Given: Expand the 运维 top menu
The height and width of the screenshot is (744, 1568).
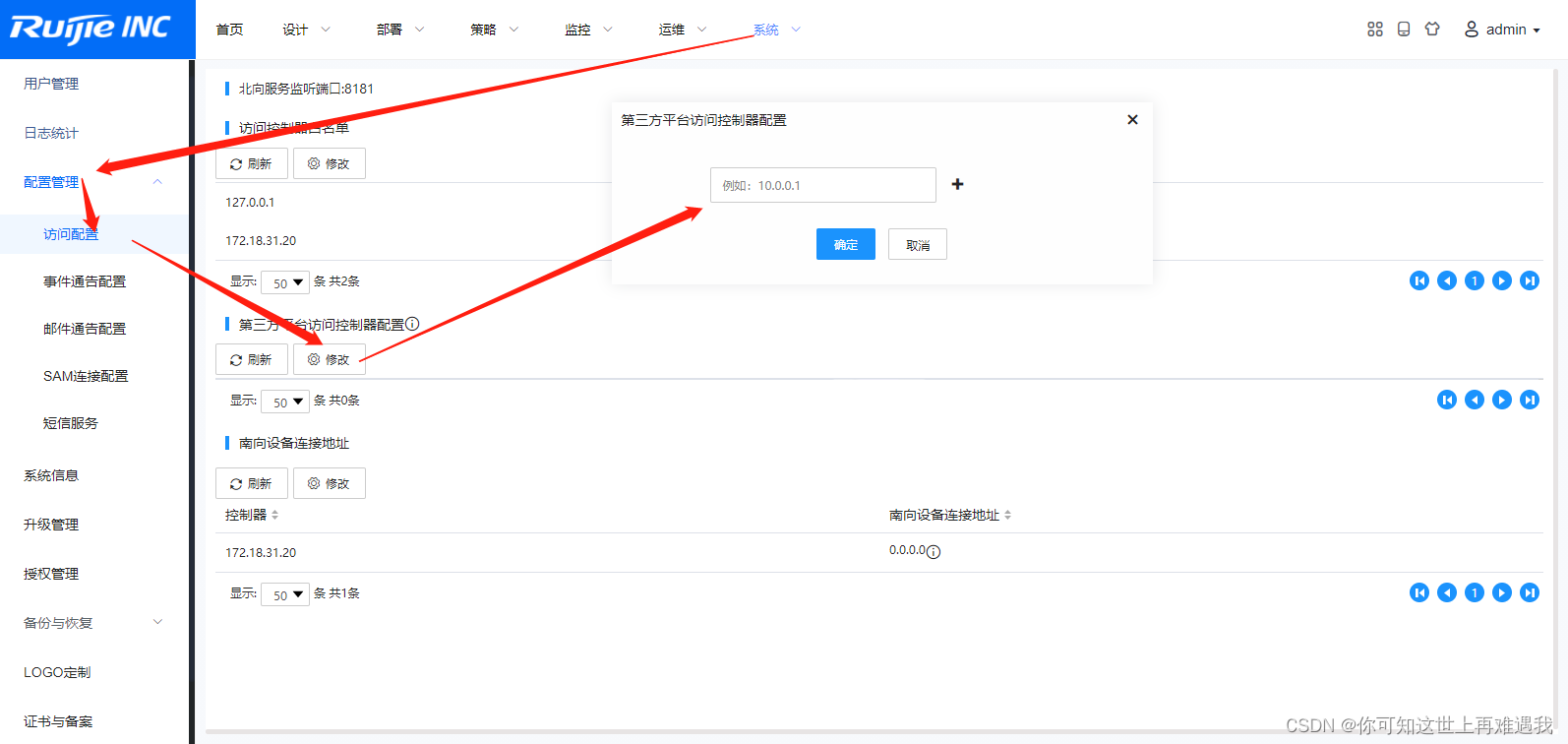Looking at the screenshot, I should 683,30.
